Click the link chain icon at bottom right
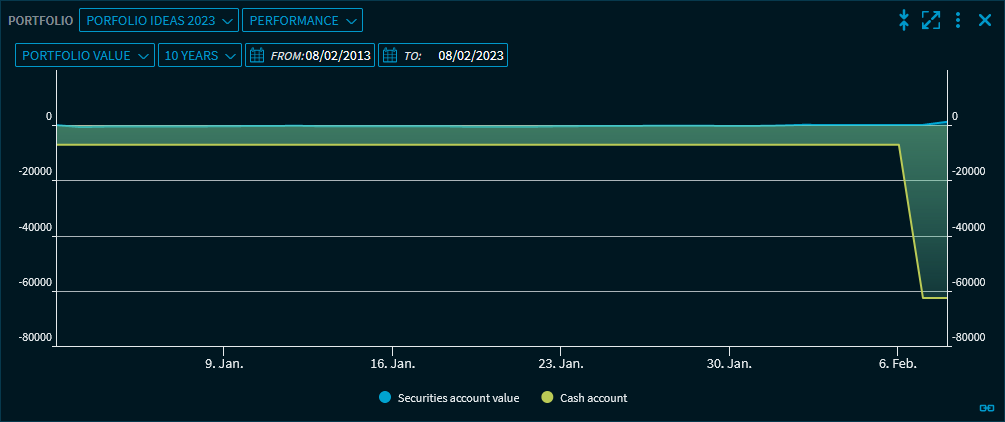The width and height of the screenshot is (1005, 422). click(986, 408)
